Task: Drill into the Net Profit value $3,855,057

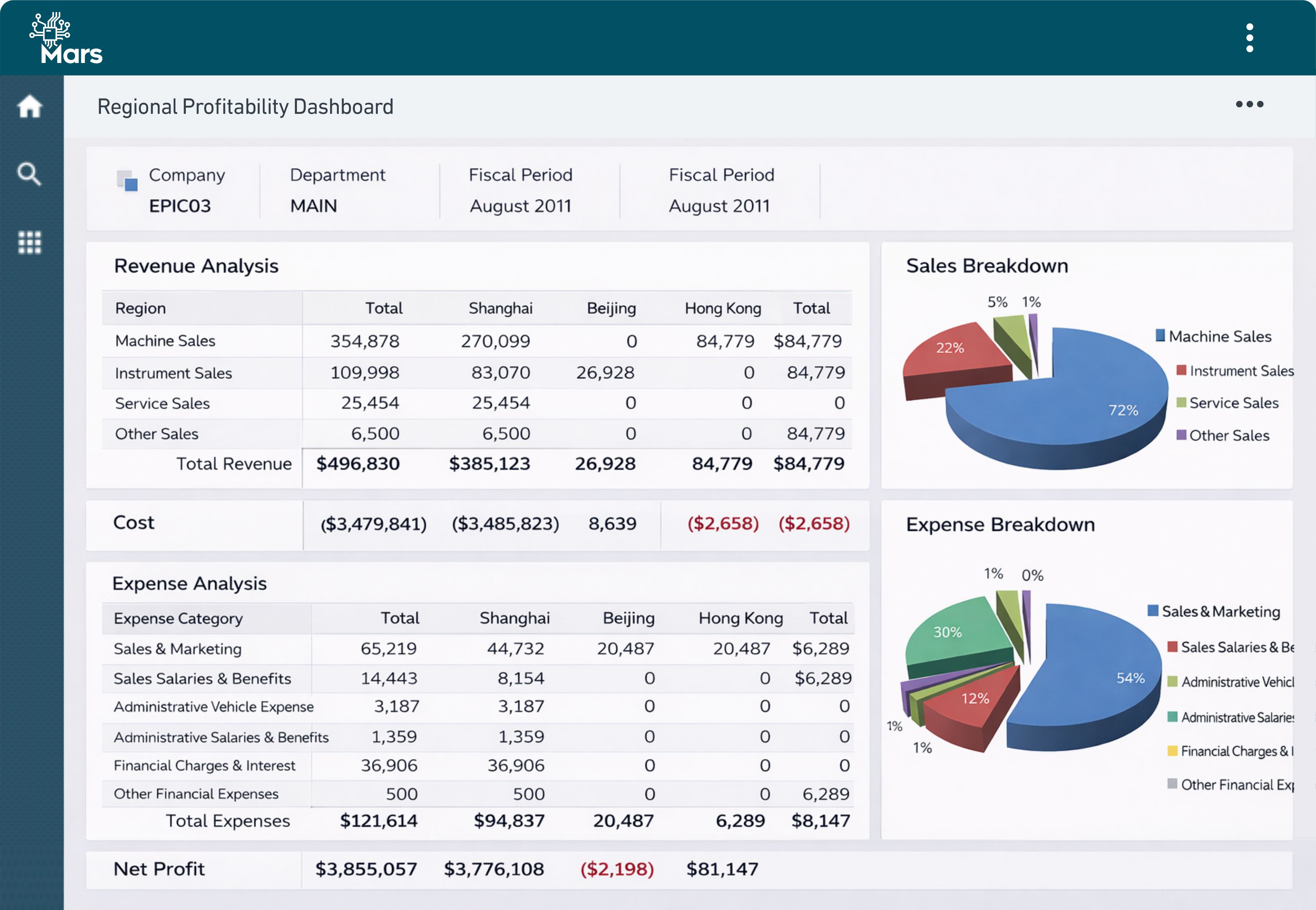Action: (366, 869)
